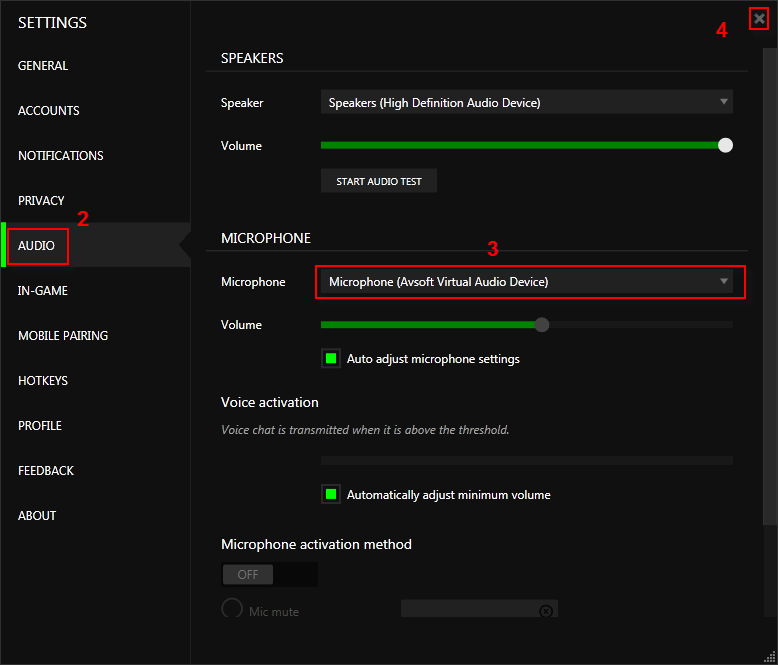Switch to the In-Game settings tab
The height and width of the screenshot is (665, 778).
43,291
